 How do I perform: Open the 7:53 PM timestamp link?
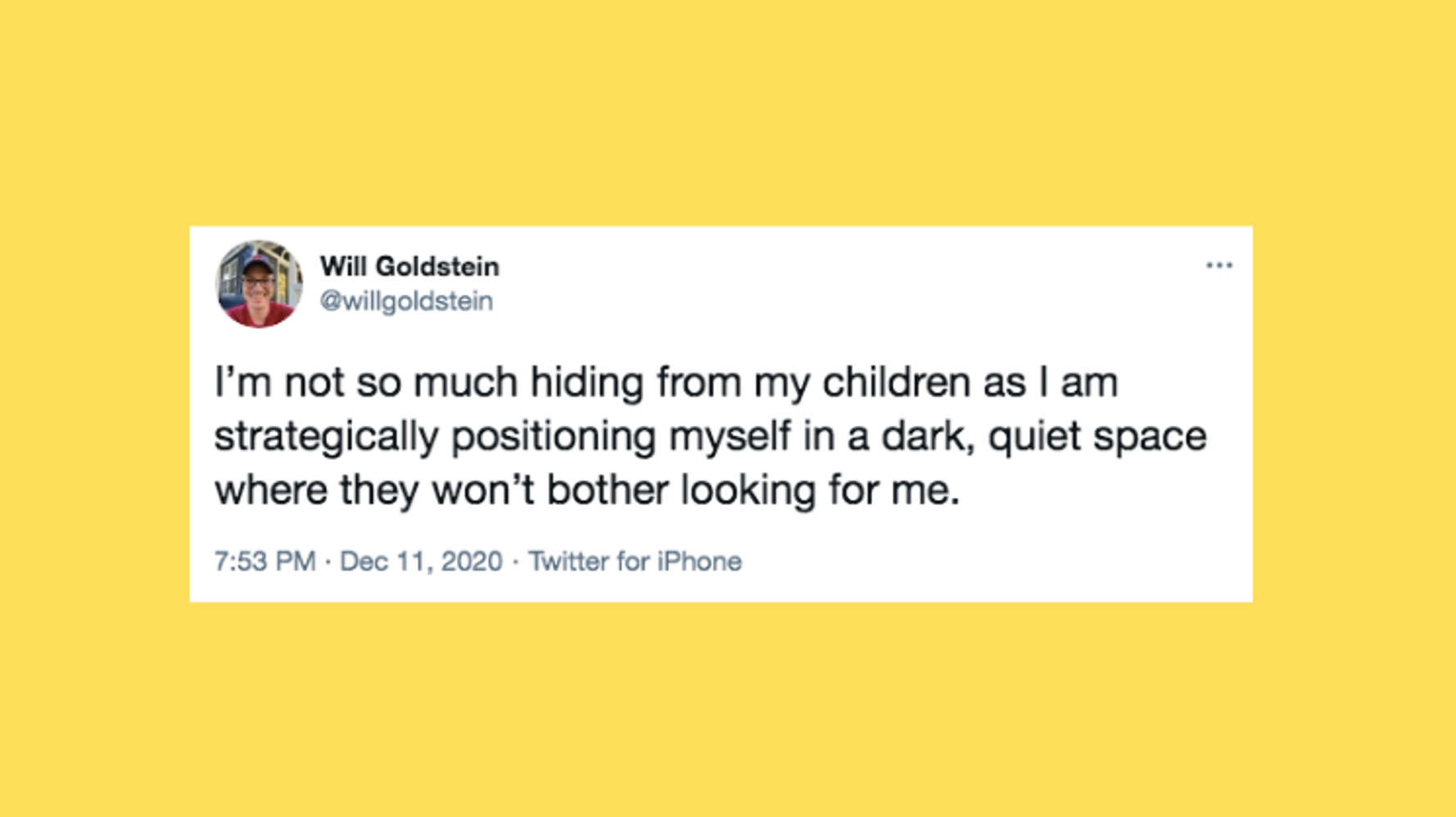tap(265, 562)
